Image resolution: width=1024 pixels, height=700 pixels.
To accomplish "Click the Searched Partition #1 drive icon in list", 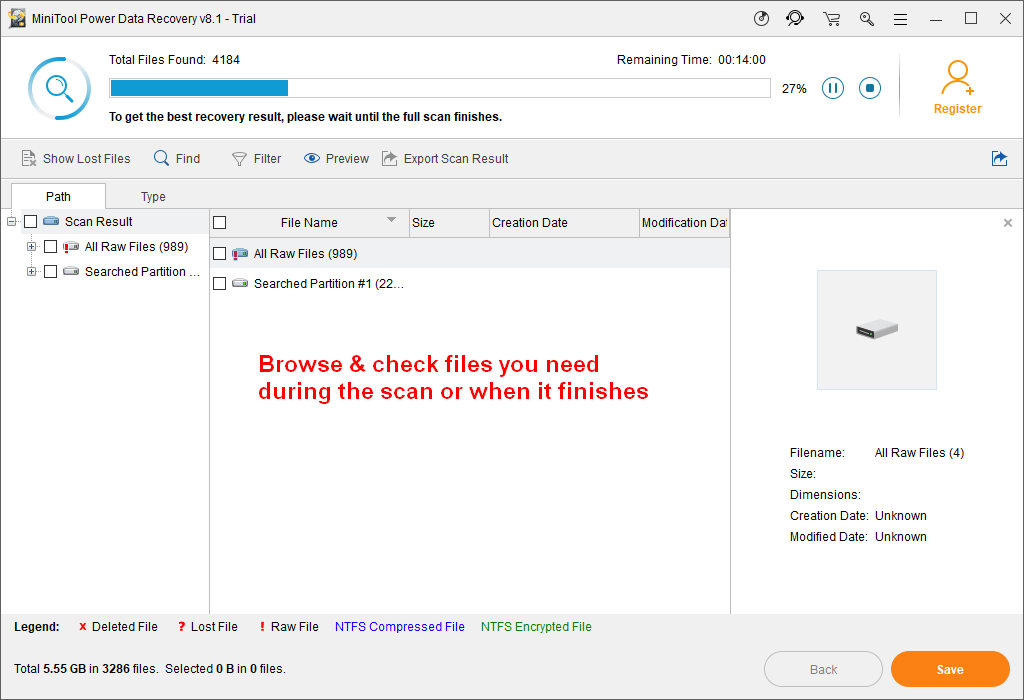I will (x=240, y=283).
